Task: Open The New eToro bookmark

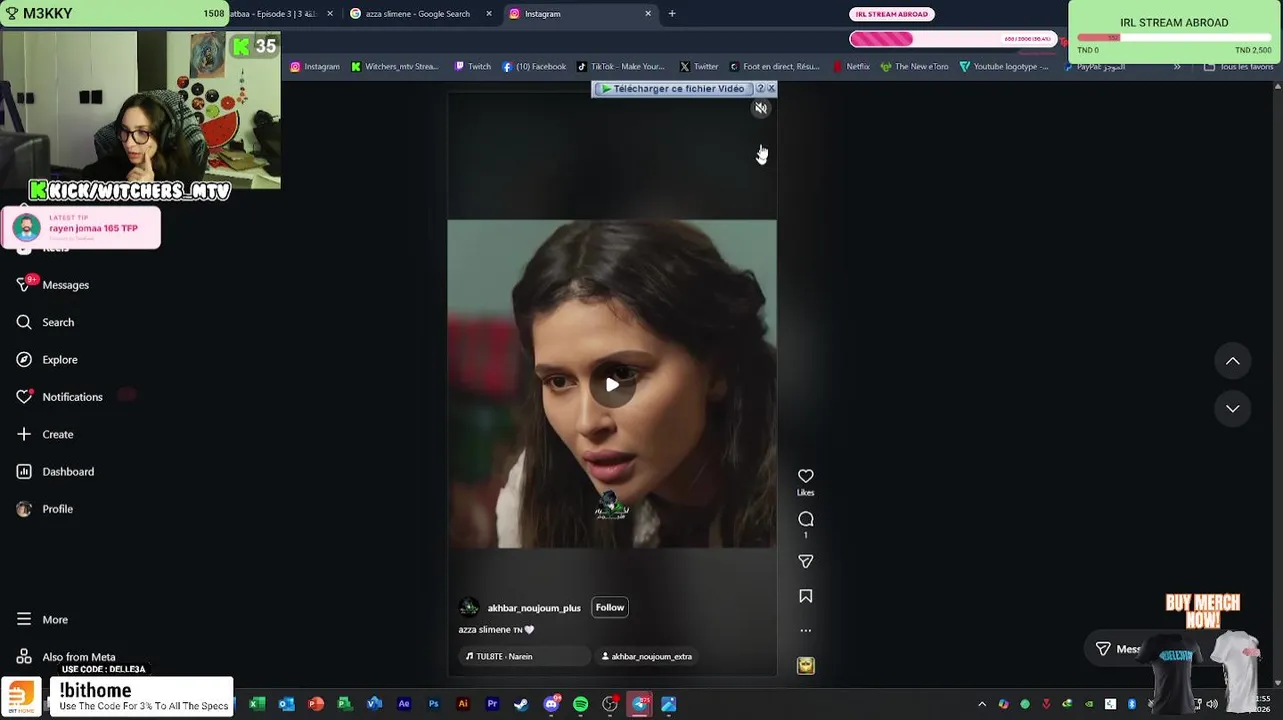Action: click(914, 67)
